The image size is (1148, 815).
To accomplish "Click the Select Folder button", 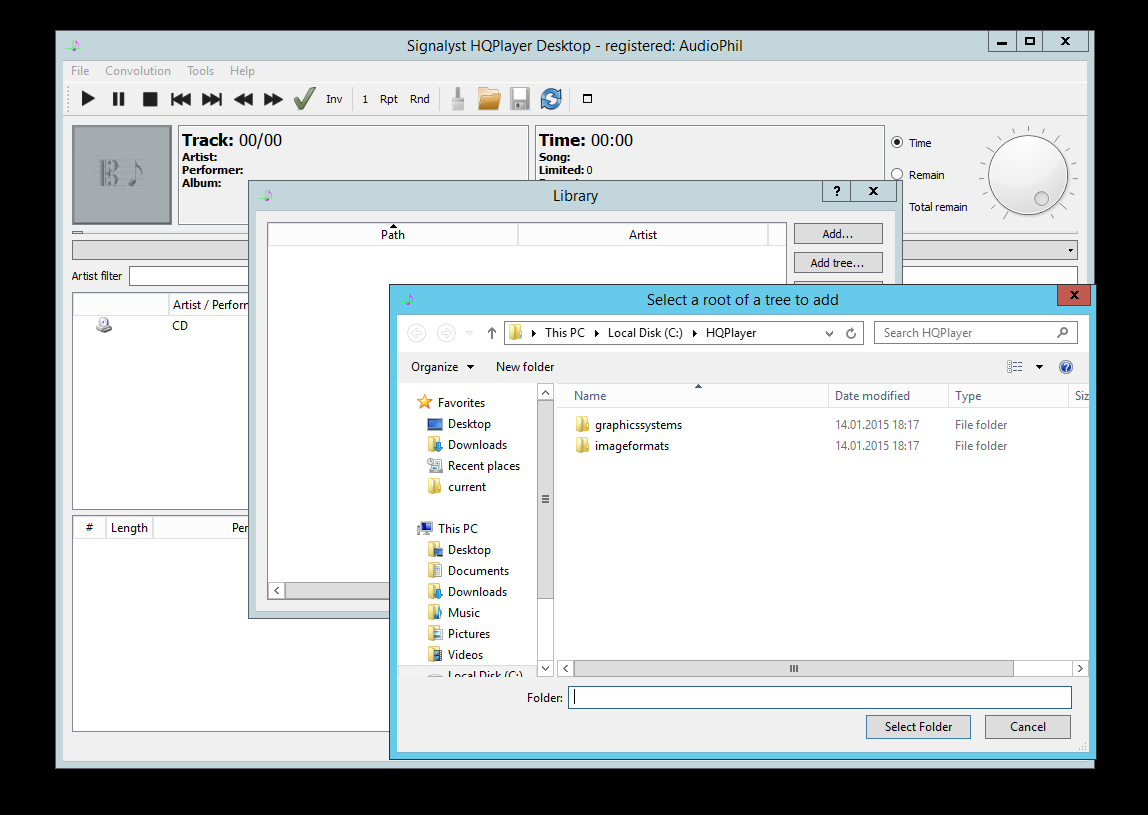I will [918, 727].
